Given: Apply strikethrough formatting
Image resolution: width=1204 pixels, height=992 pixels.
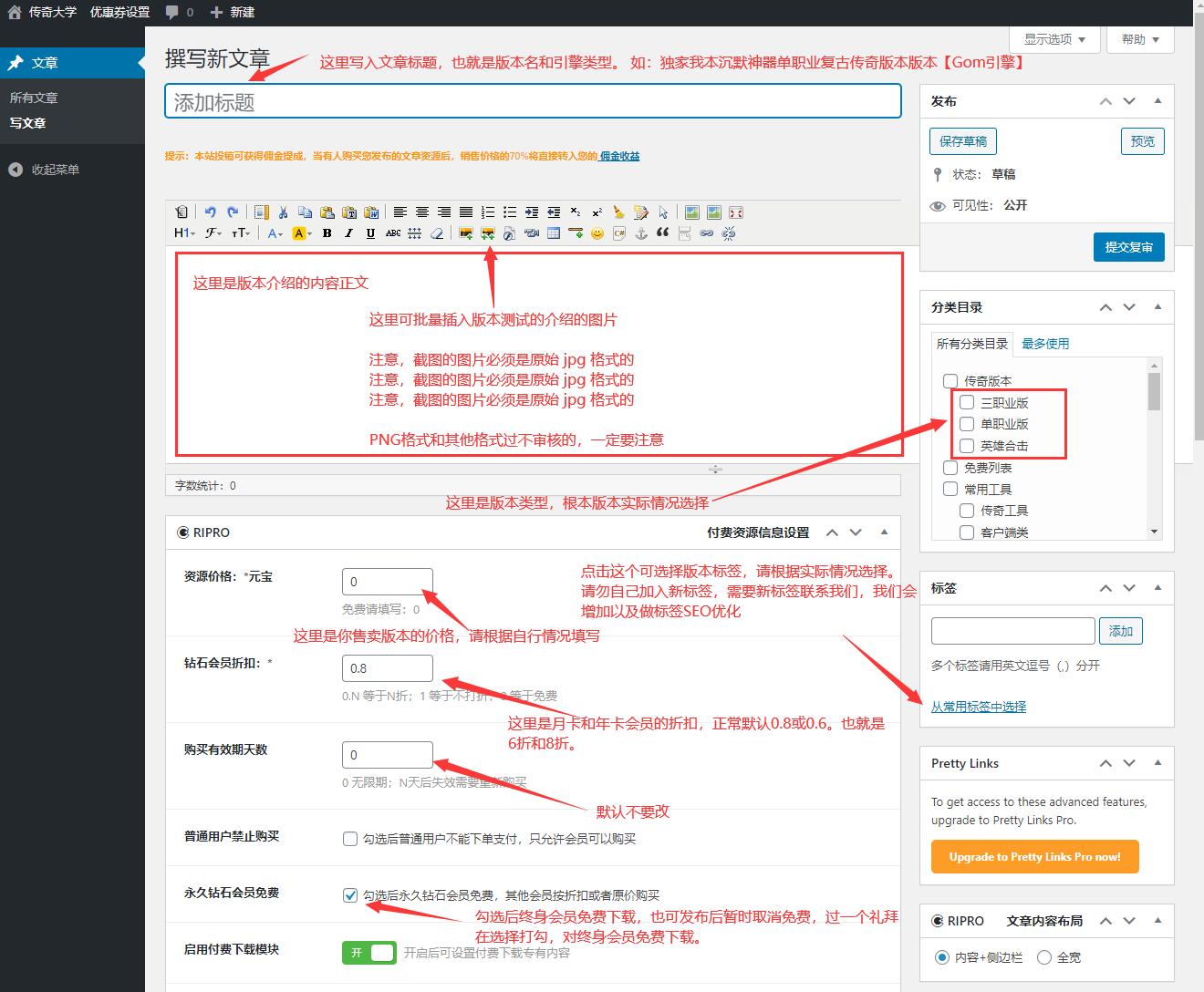Looking at the screenshot, I should pos(393,233).
